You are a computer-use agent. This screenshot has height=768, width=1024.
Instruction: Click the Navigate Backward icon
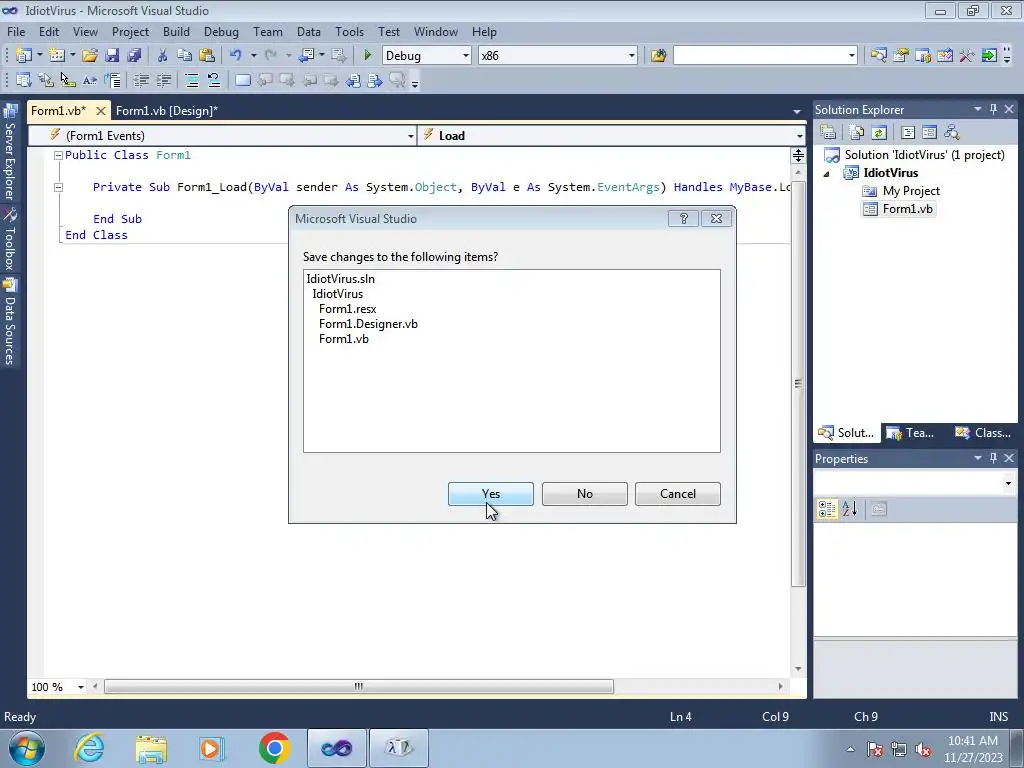tap(306, 56)
